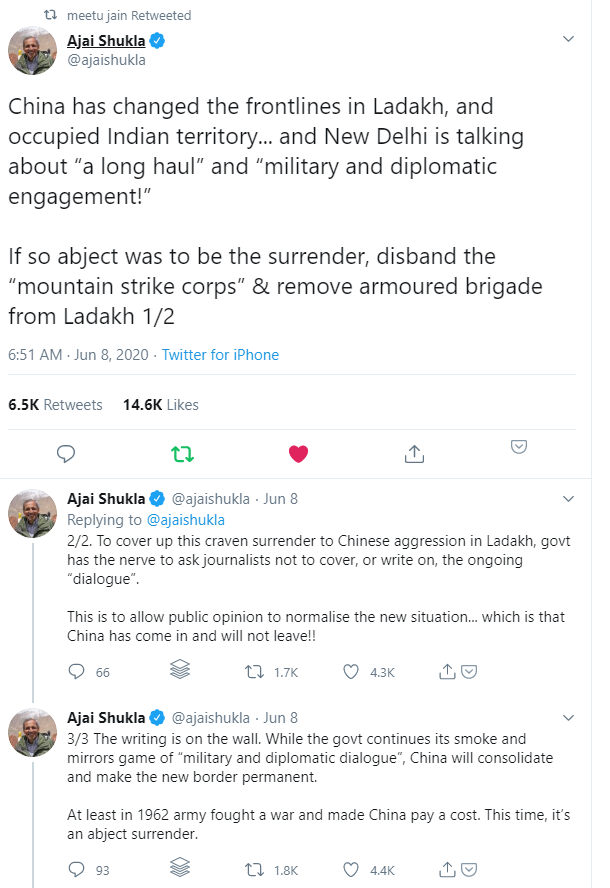
Task: Like the 3/3 tweet with 4.4K likes
Action: [x=350, y=870]
